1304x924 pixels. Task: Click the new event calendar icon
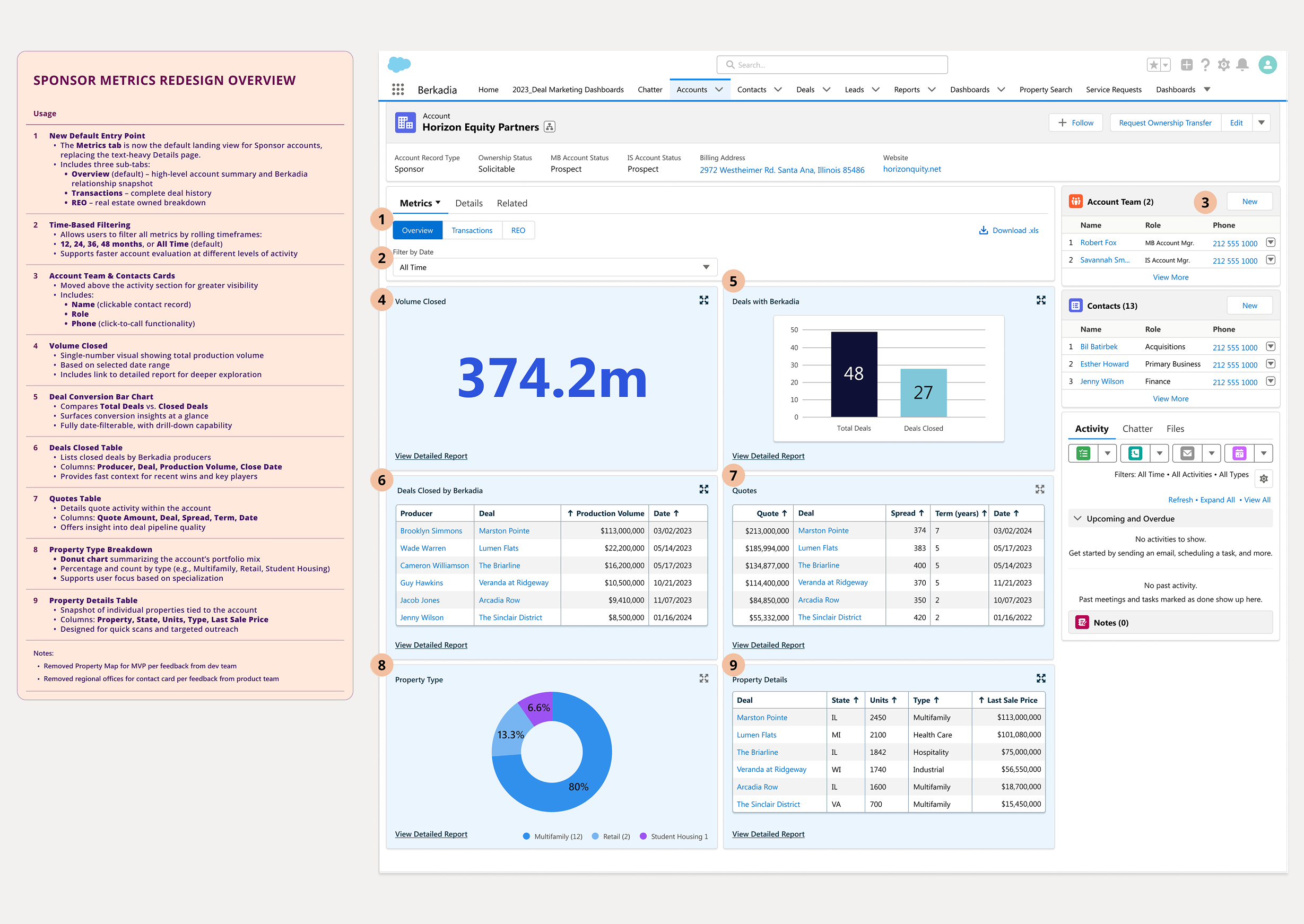point(1239,454)
